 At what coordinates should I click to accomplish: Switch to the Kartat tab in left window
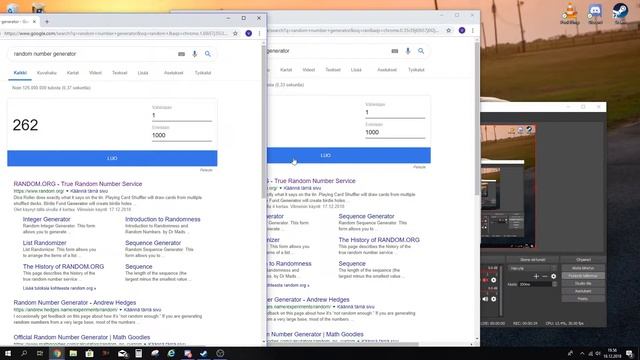[x=73, y=73]
